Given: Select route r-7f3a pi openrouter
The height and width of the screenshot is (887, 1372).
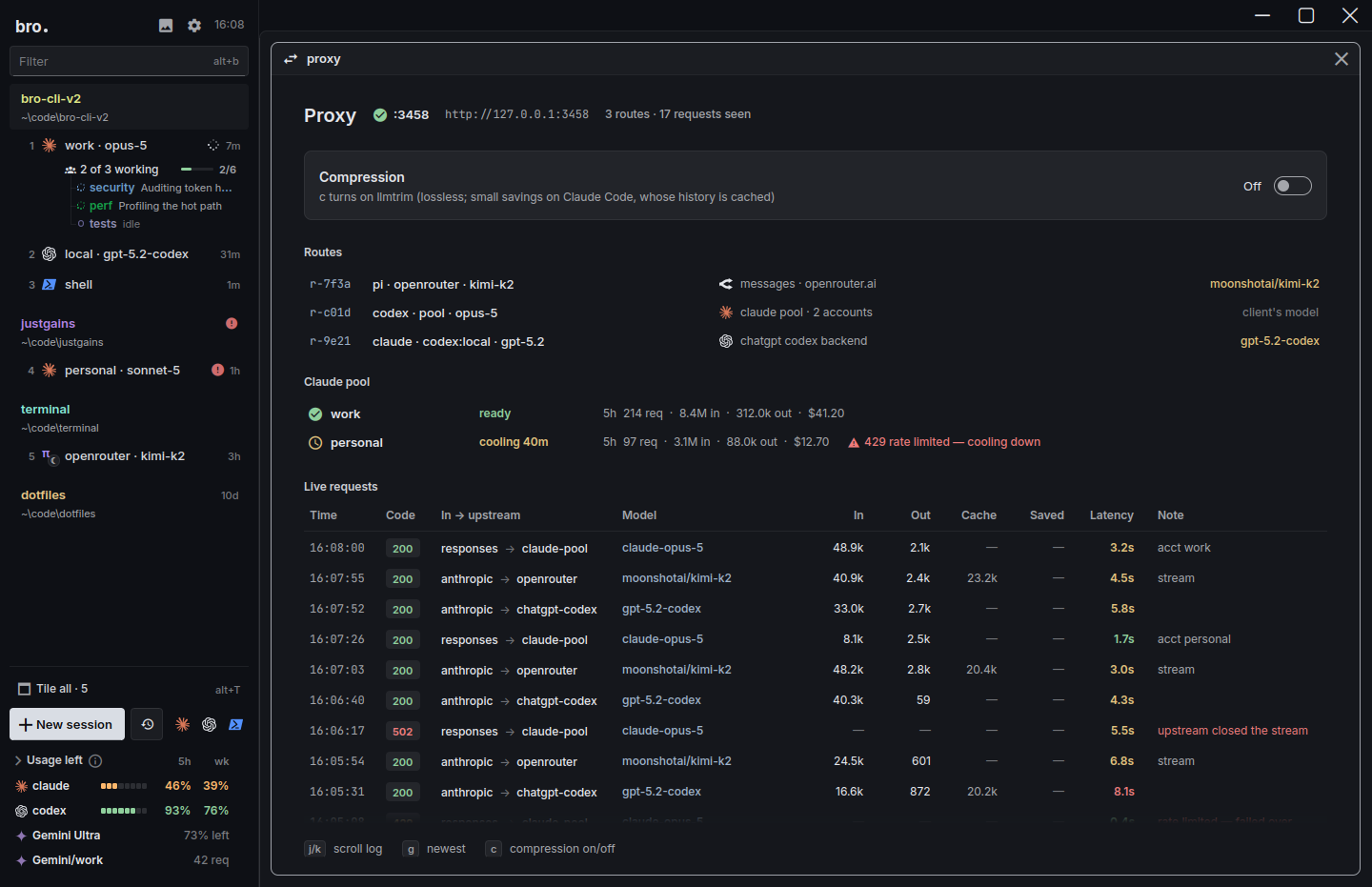Looking at the screenshot, I should (815, 284).
